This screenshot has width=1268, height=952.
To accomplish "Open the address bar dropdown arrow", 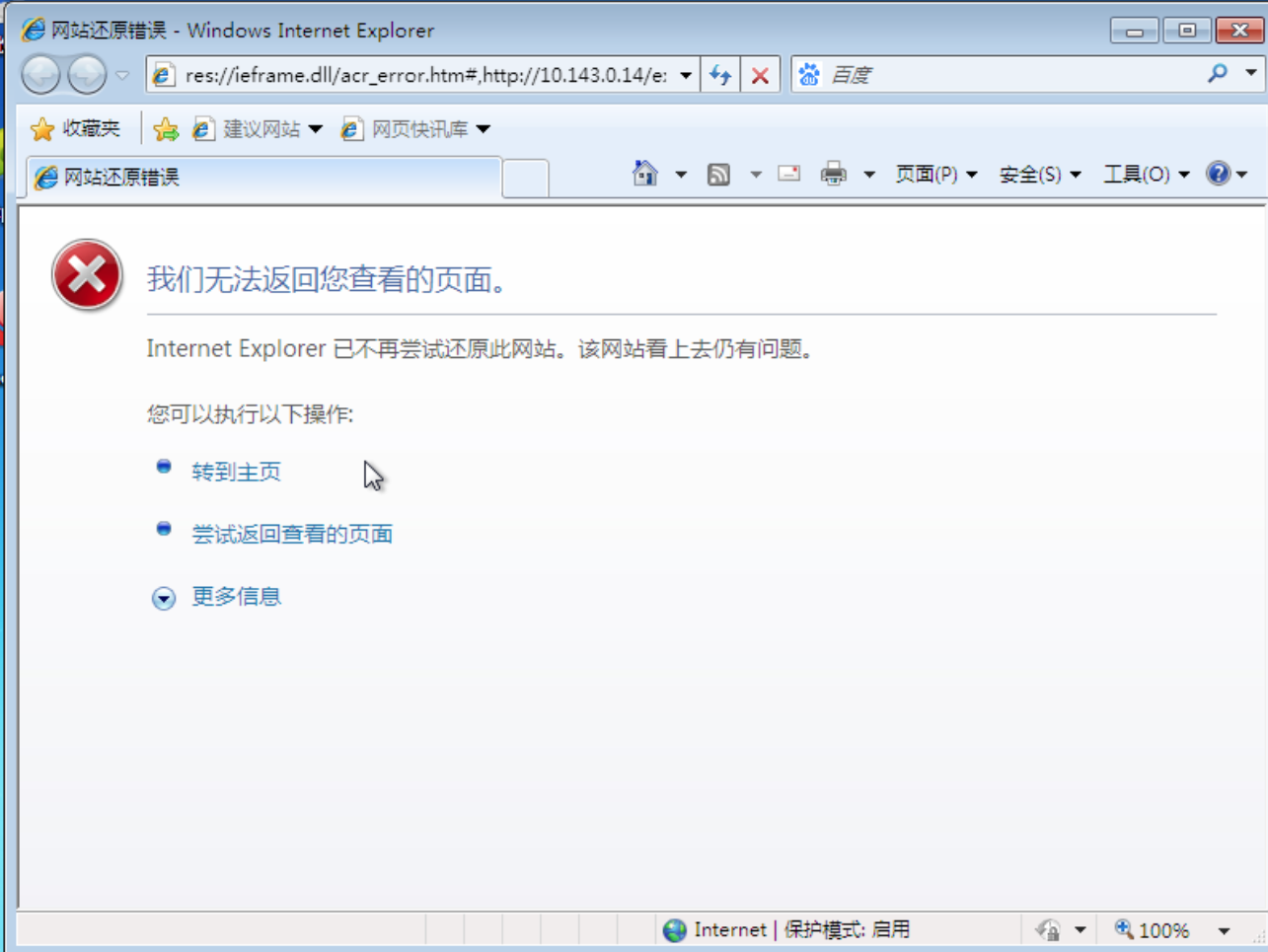I will coord(686,75).
